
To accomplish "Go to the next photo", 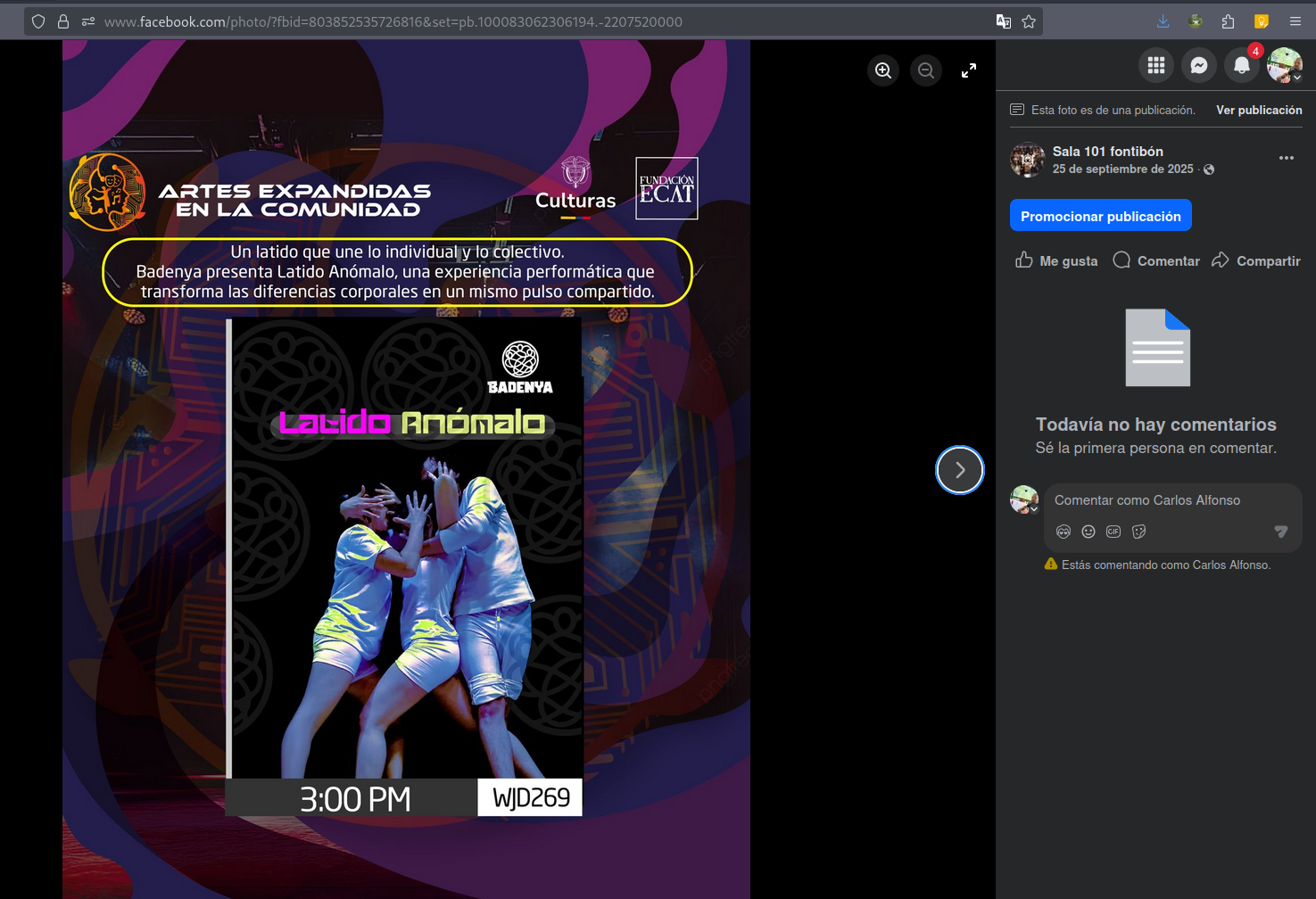I will [x=960, y=470].
